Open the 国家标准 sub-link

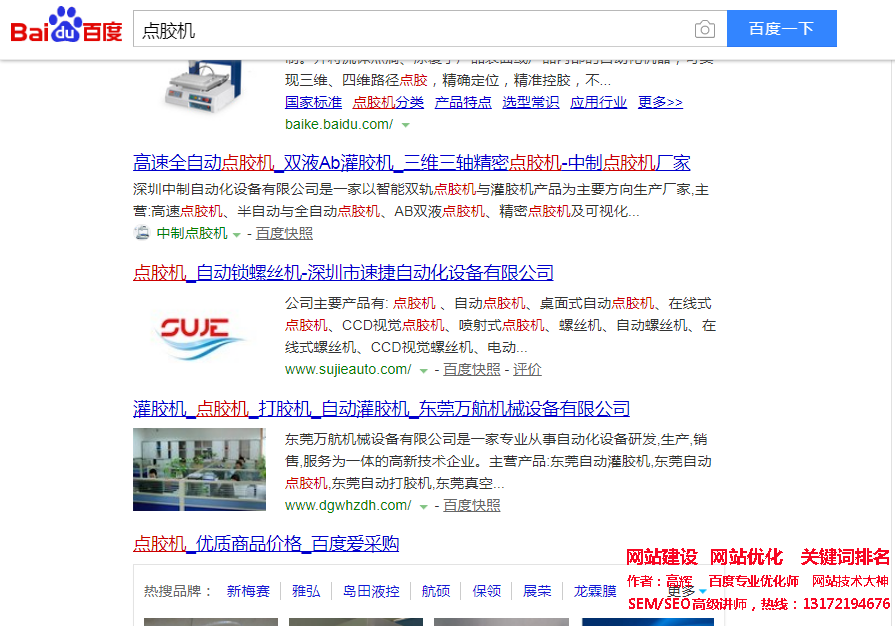(313, 102)
